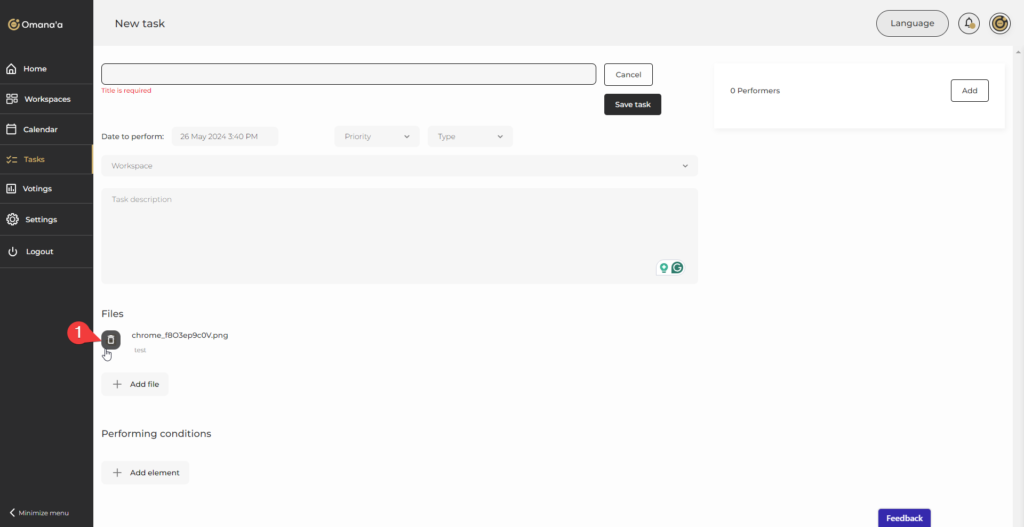
Task: Open Votings in the sidebar menu
Action: pyautogui.click(x=37, y=188)
